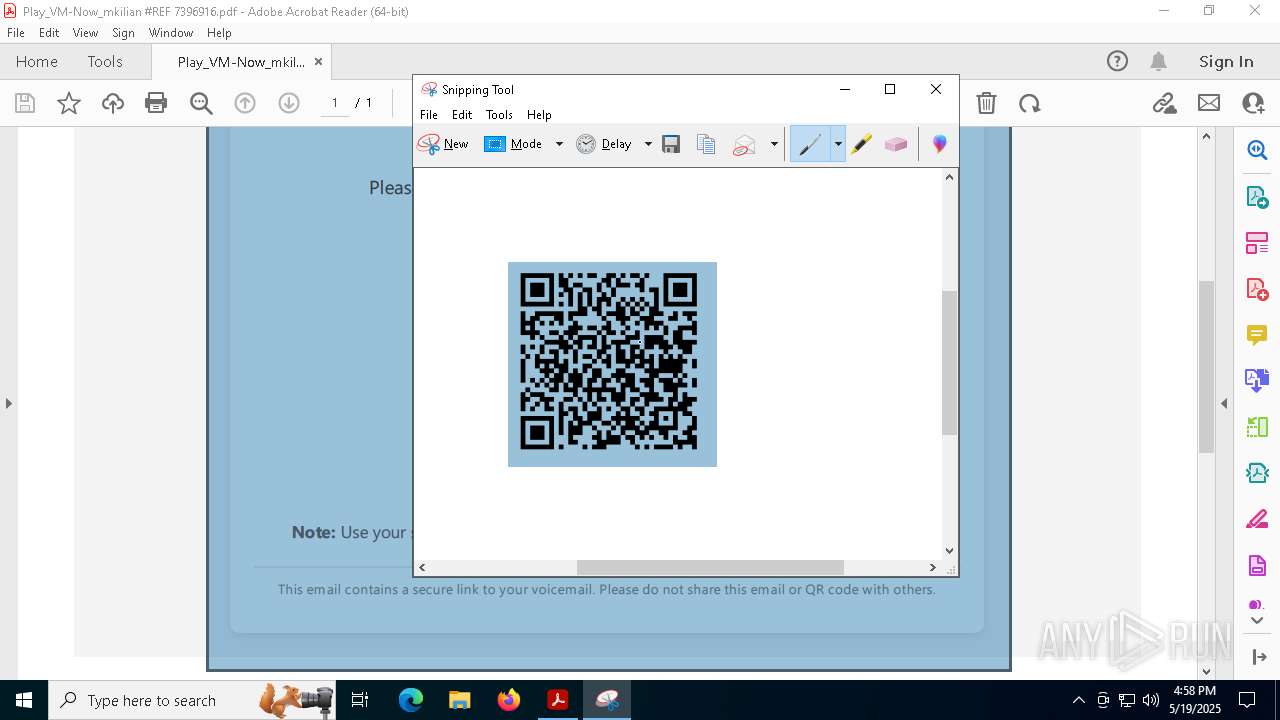The width and height of the screenshot is (1280, 720).
Task: Click the captured QR code image
Action: 612,364
